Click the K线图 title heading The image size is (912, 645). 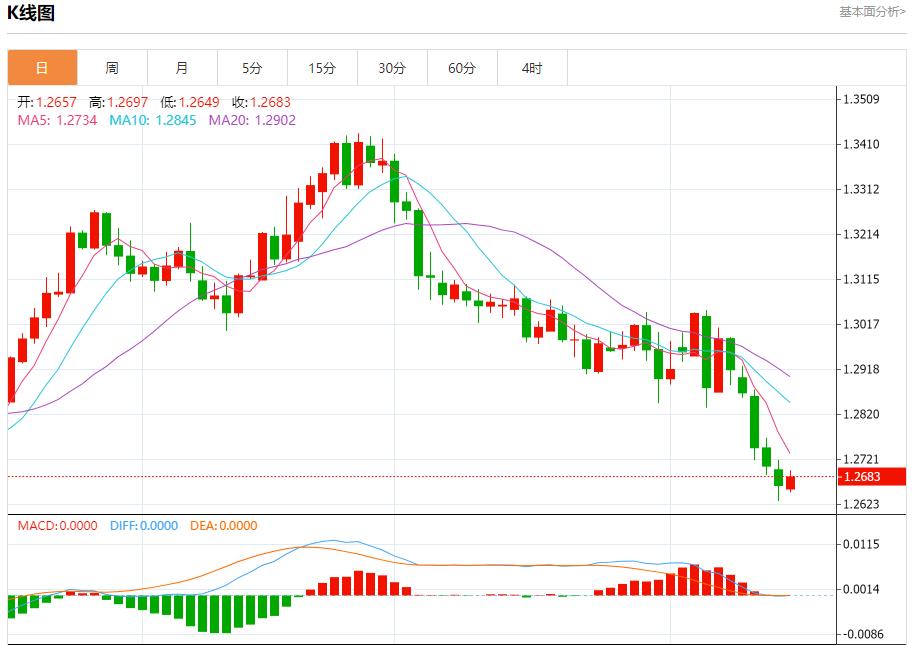click(x=32, y=14)
